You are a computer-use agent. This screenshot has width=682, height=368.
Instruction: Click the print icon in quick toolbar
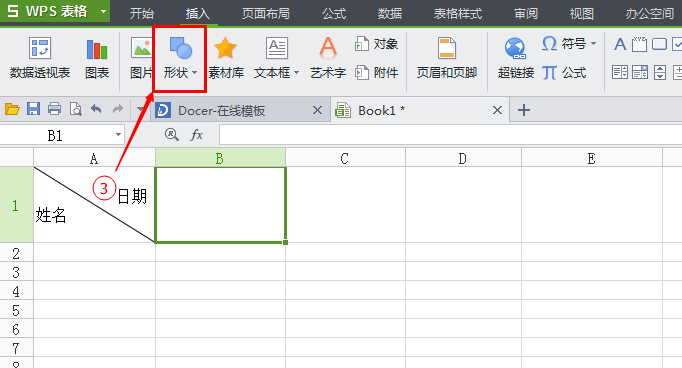(54, 109)
